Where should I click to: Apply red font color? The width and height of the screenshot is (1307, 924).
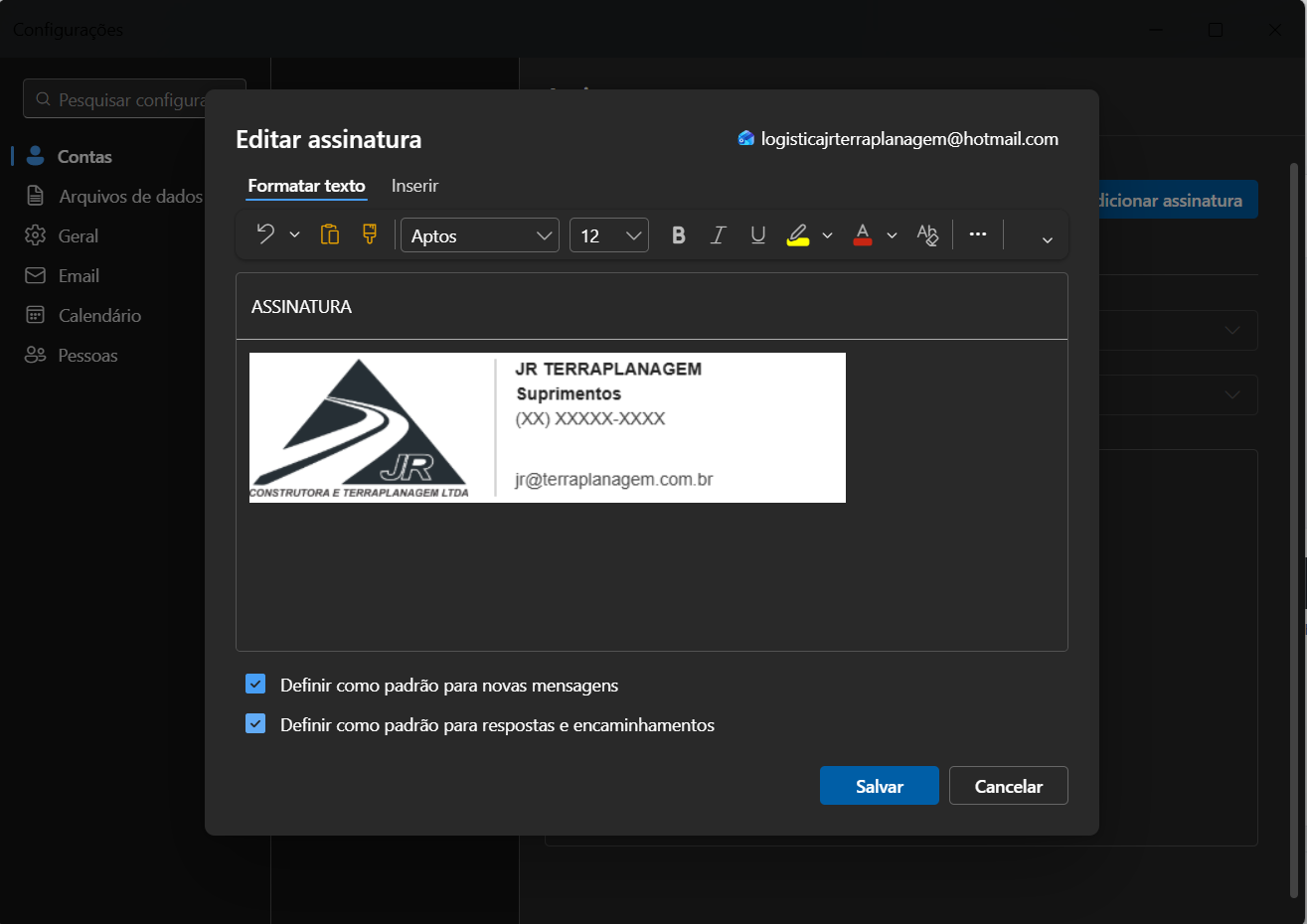[863, 235]
